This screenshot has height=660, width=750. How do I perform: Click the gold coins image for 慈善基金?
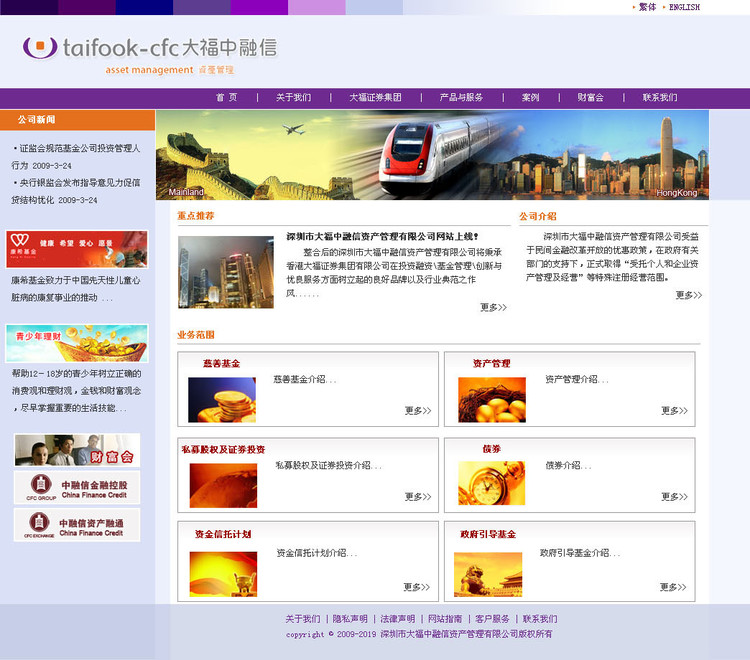point(222,400)
